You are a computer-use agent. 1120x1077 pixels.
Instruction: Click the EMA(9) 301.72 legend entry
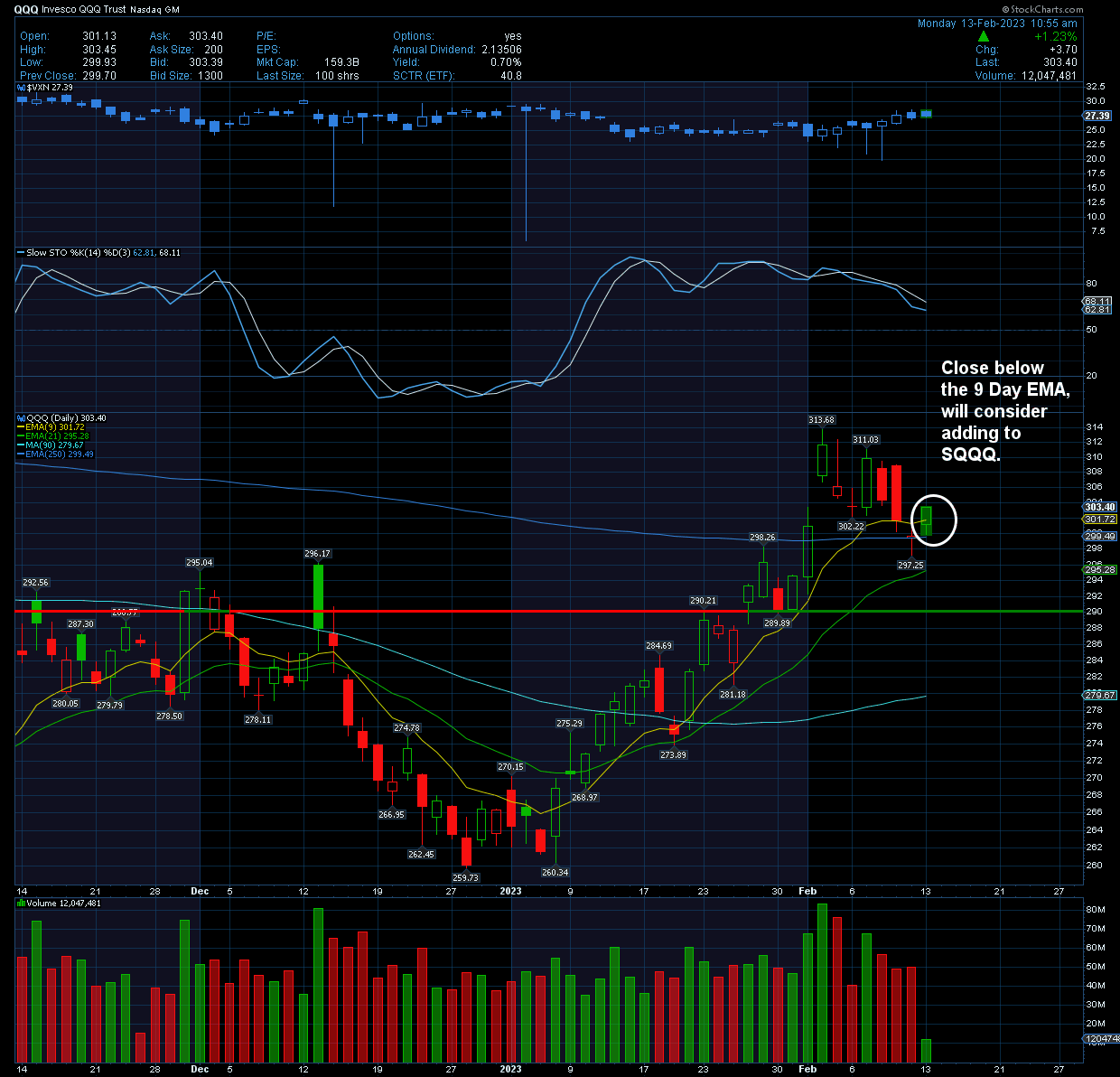click(55, 427)
